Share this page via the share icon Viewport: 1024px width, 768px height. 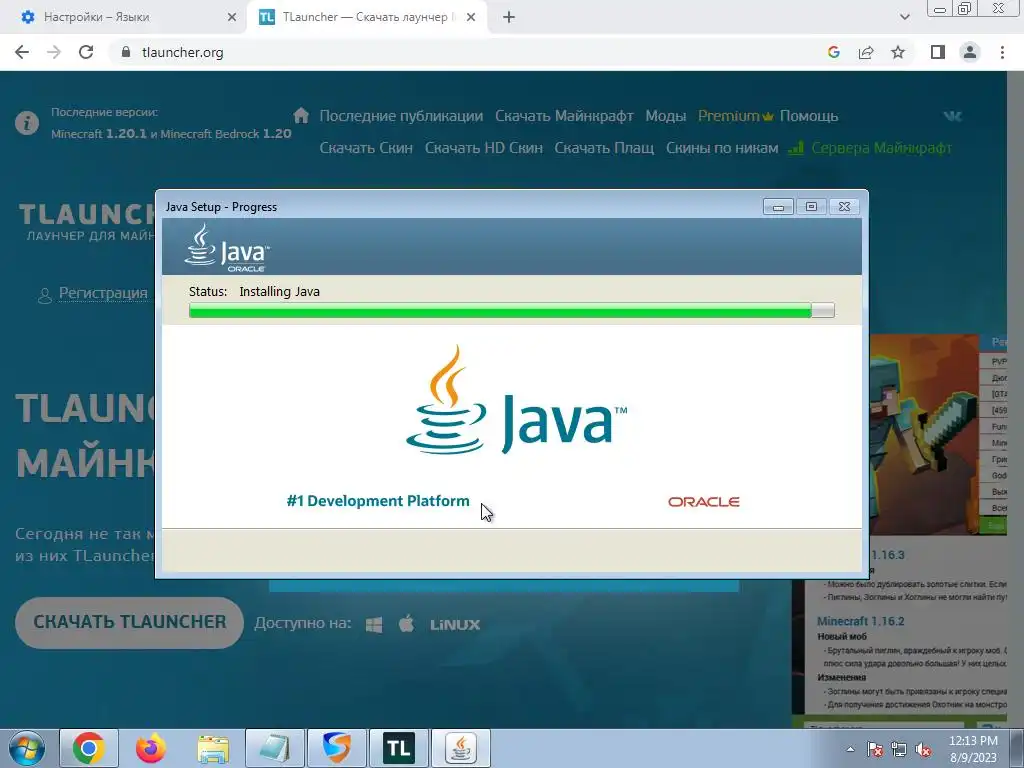click(866, 52)
